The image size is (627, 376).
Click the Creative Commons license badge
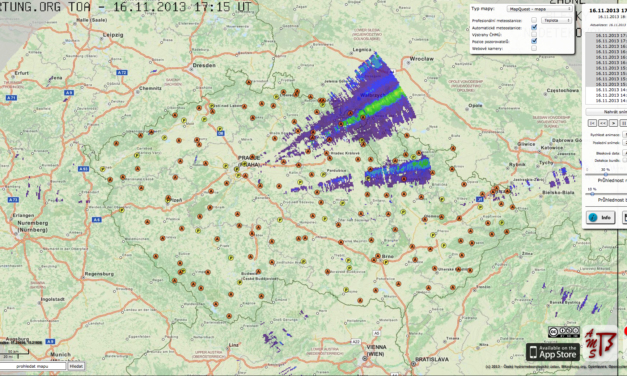point(564,332)
